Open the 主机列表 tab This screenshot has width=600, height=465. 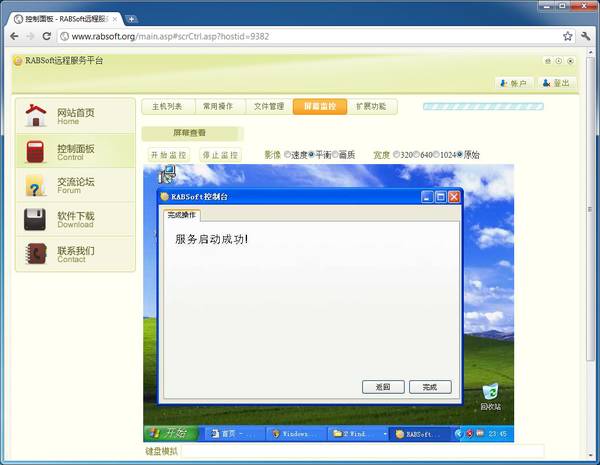tap(167, 106)
